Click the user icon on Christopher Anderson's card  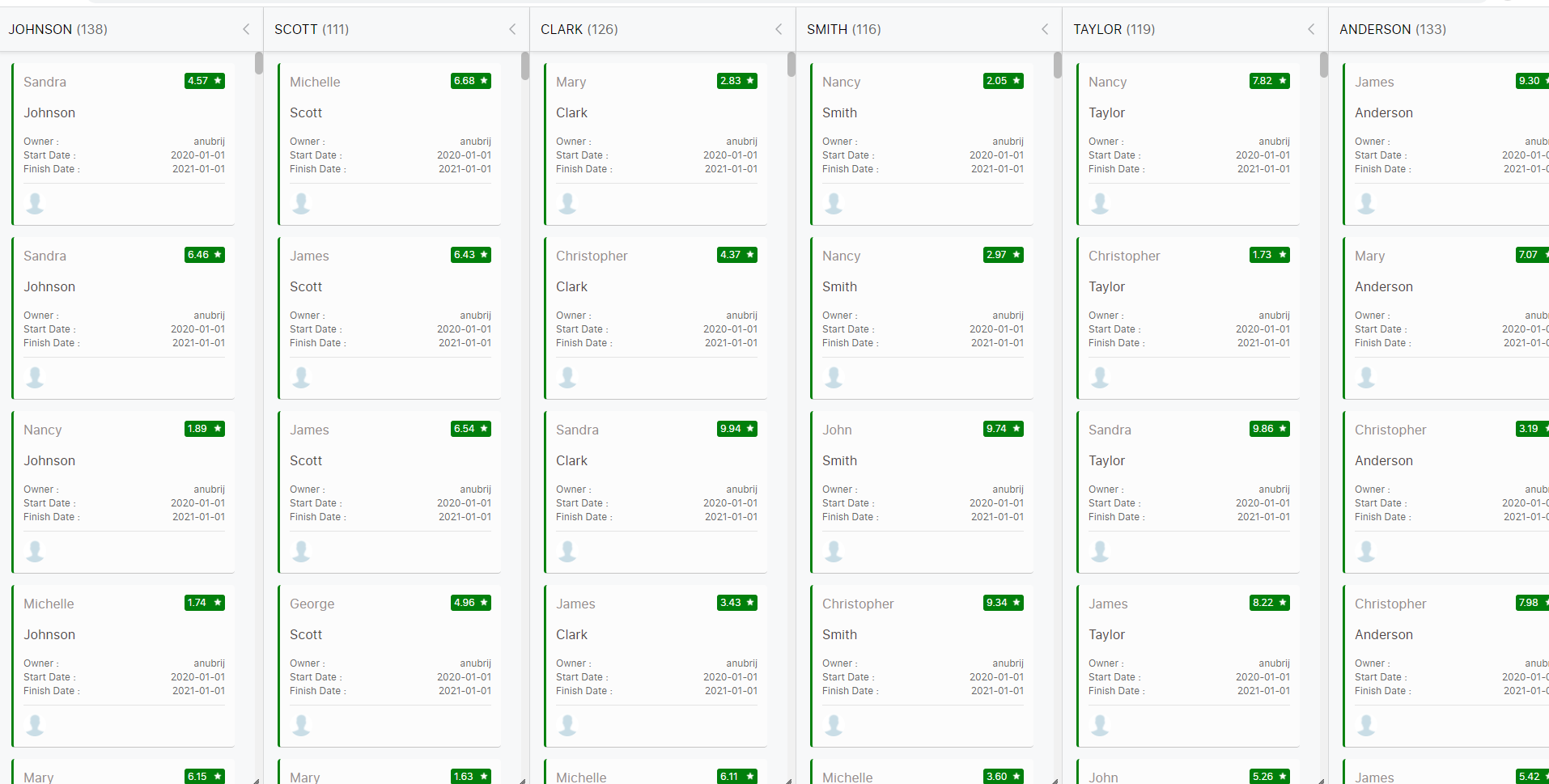pos(1366,551)
